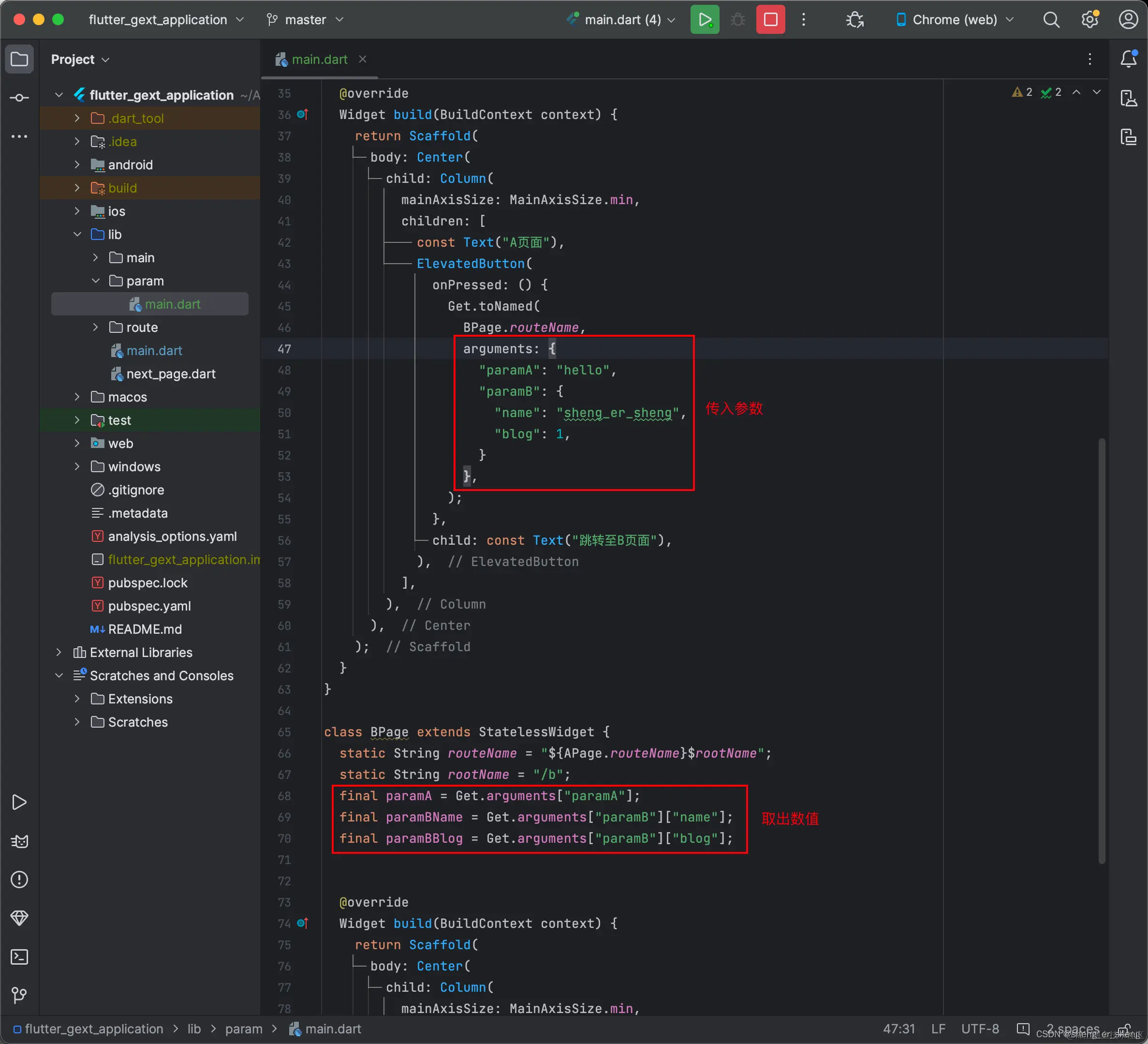Select the main.dart editor tab
1148x1044 pixels.
[x=319, y=59]
